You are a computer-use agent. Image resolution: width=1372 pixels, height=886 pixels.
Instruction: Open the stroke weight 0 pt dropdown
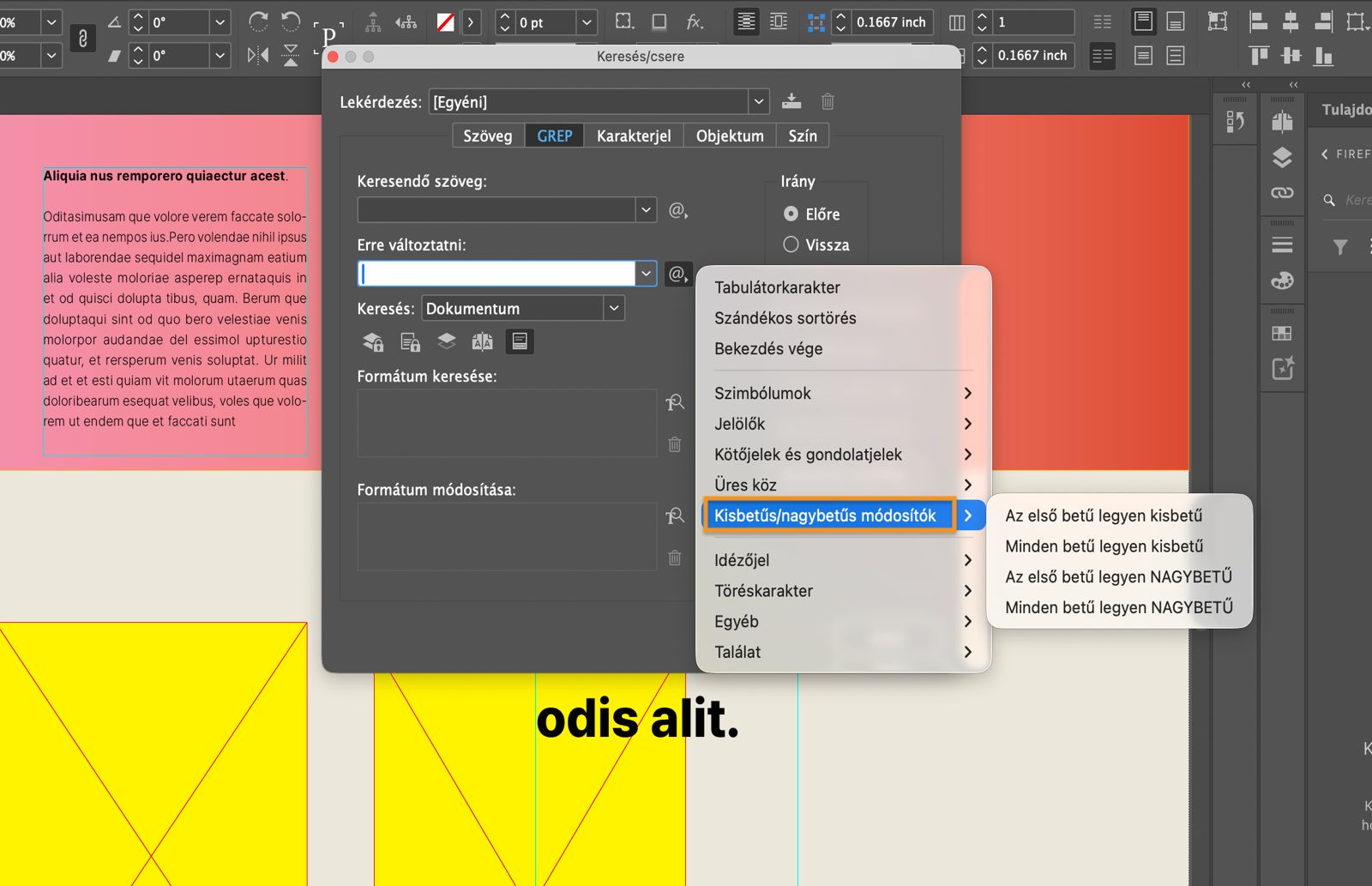[587, 22]
